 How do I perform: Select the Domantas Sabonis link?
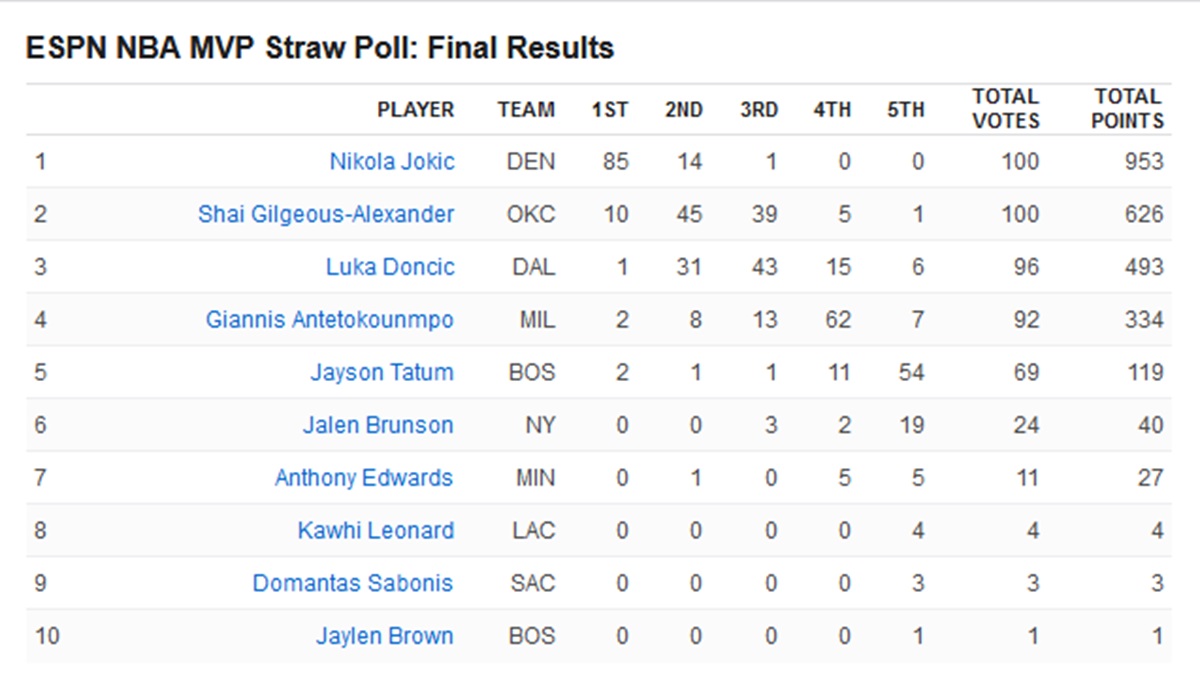(353, 584)
